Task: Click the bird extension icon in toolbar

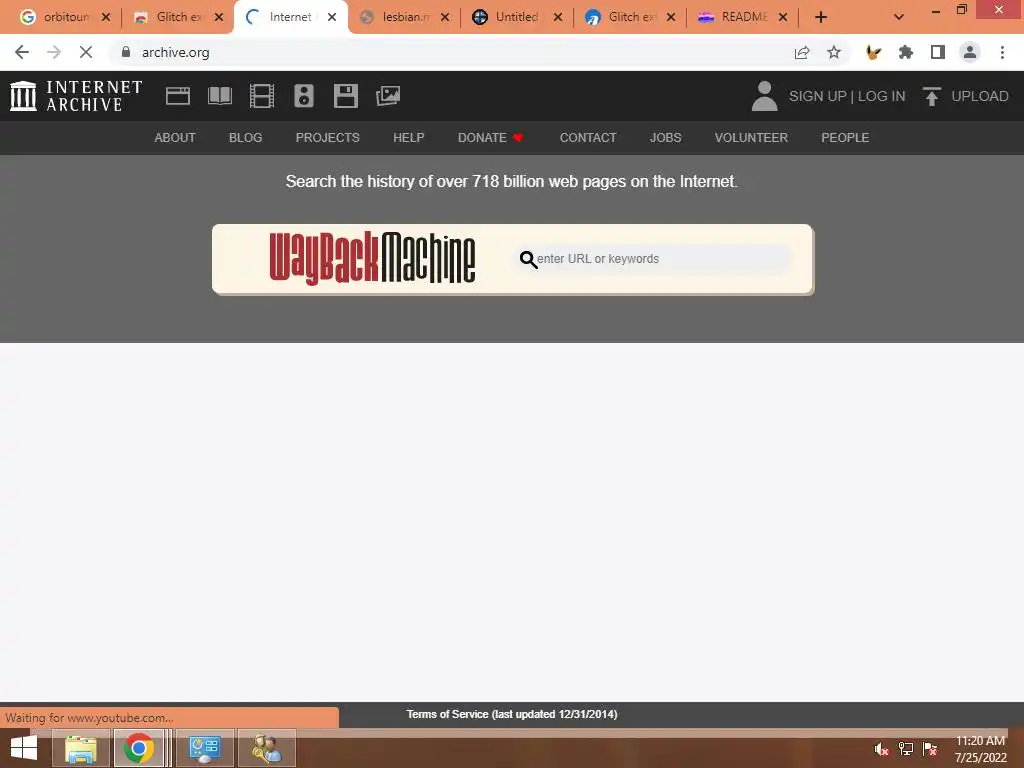Action: pos(873,52)
